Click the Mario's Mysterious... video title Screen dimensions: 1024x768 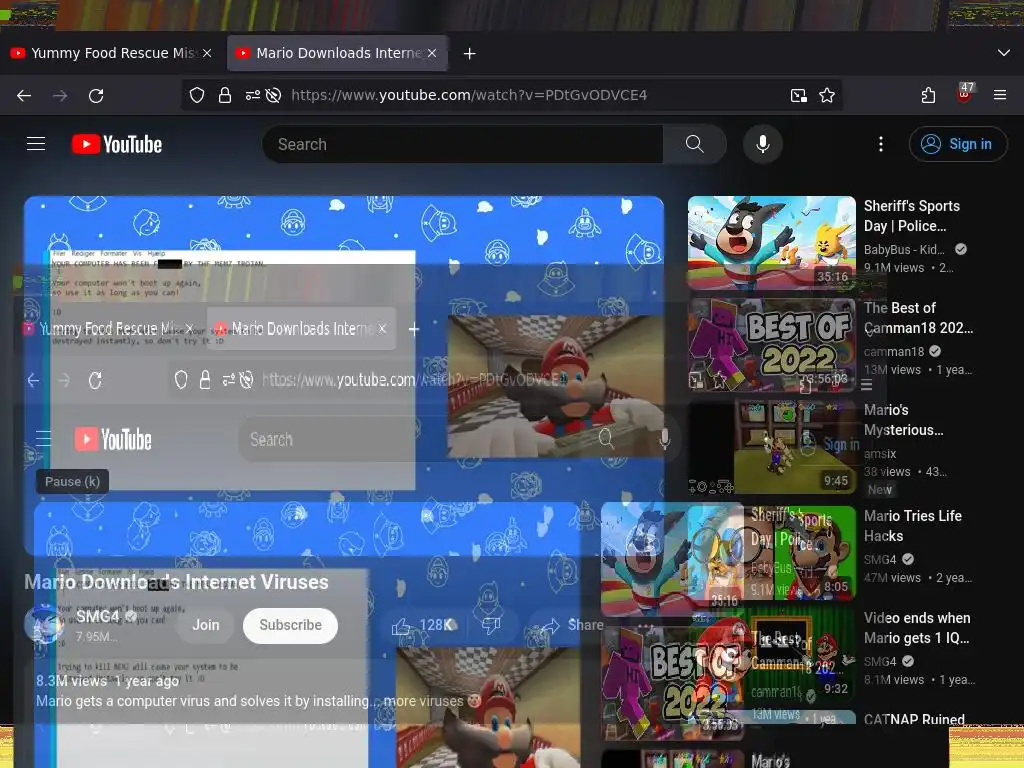click(903, 419)
